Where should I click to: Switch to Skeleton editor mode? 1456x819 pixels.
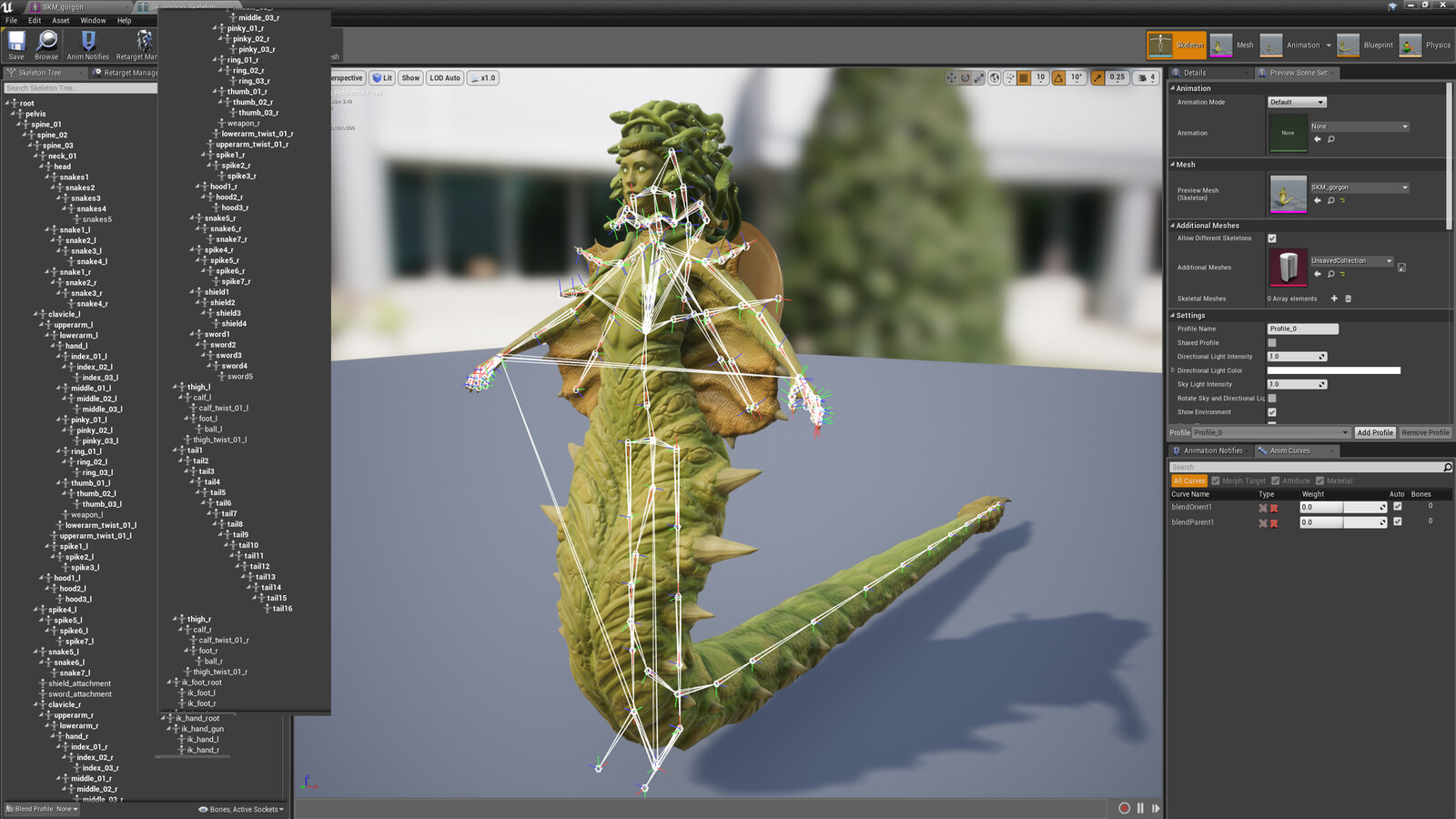pos(1177,45)
